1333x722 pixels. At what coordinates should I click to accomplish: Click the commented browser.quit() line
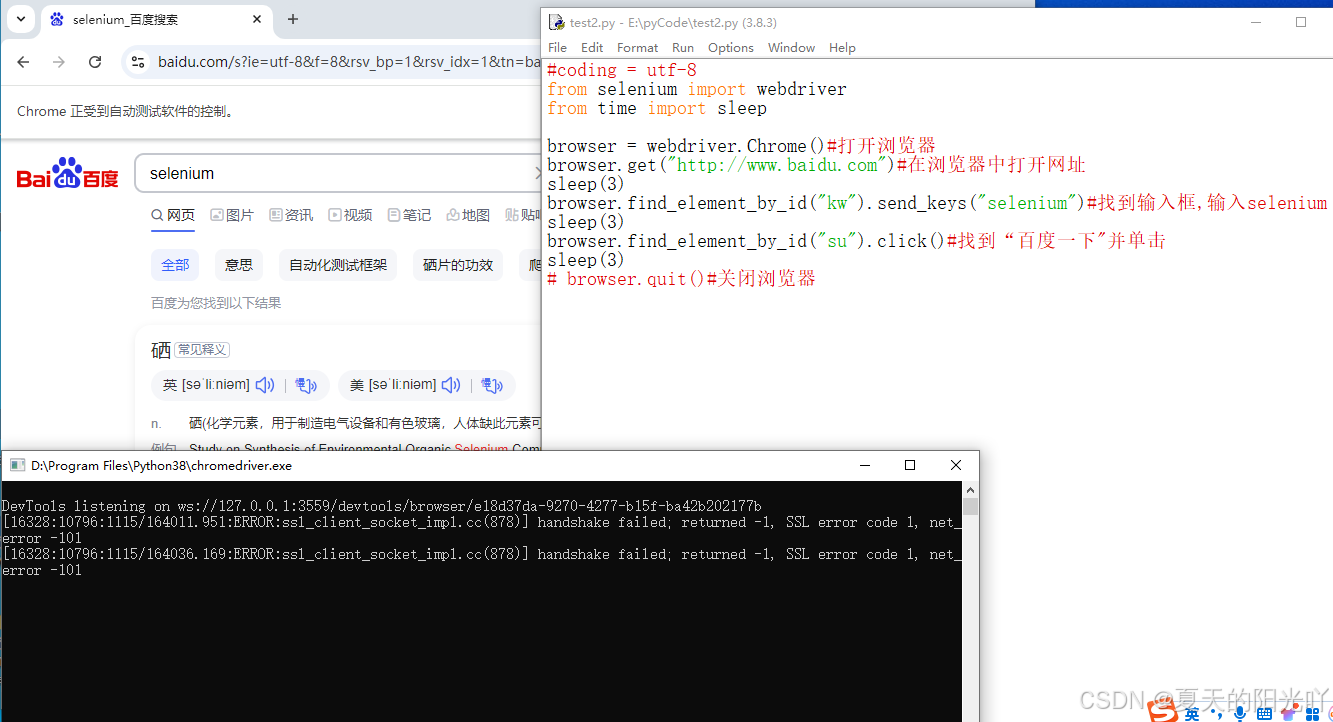(681, 279)
